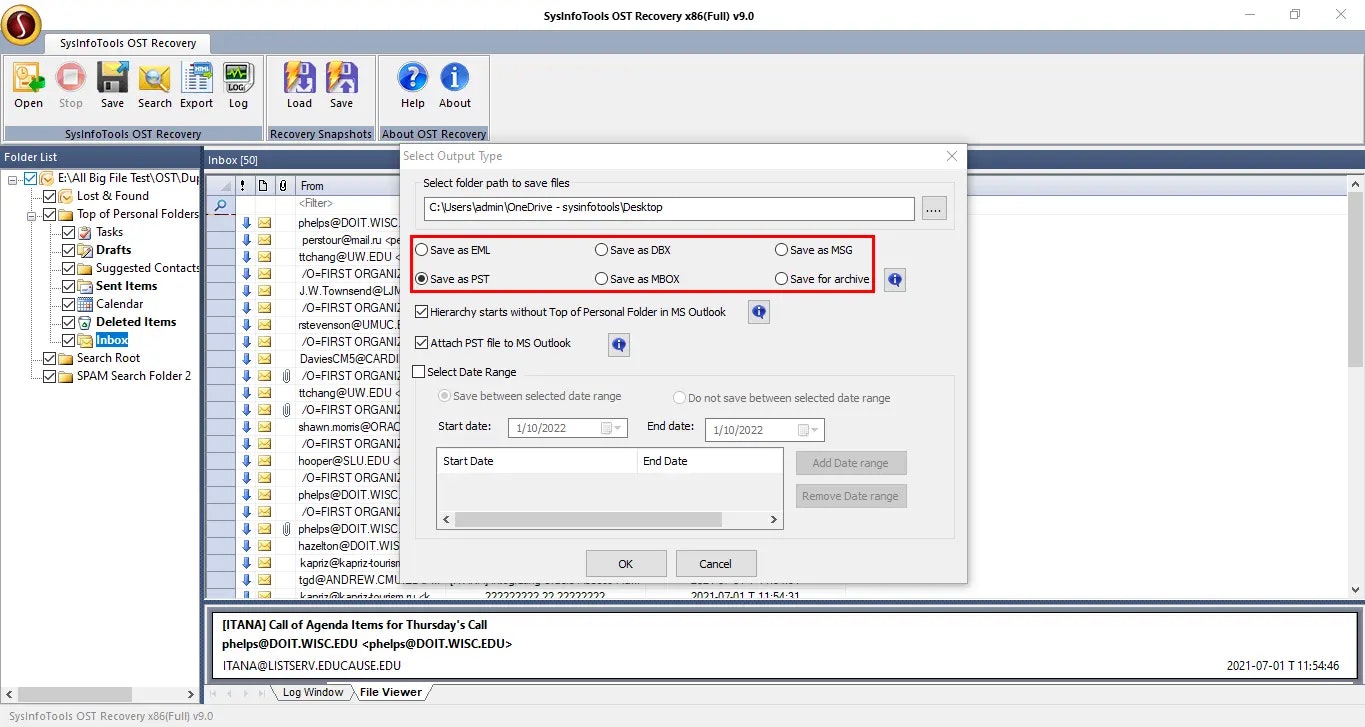Collapse Top of Personal Folders node
This screenshot has height=727, width=1365.
click(x=33, y=214)
